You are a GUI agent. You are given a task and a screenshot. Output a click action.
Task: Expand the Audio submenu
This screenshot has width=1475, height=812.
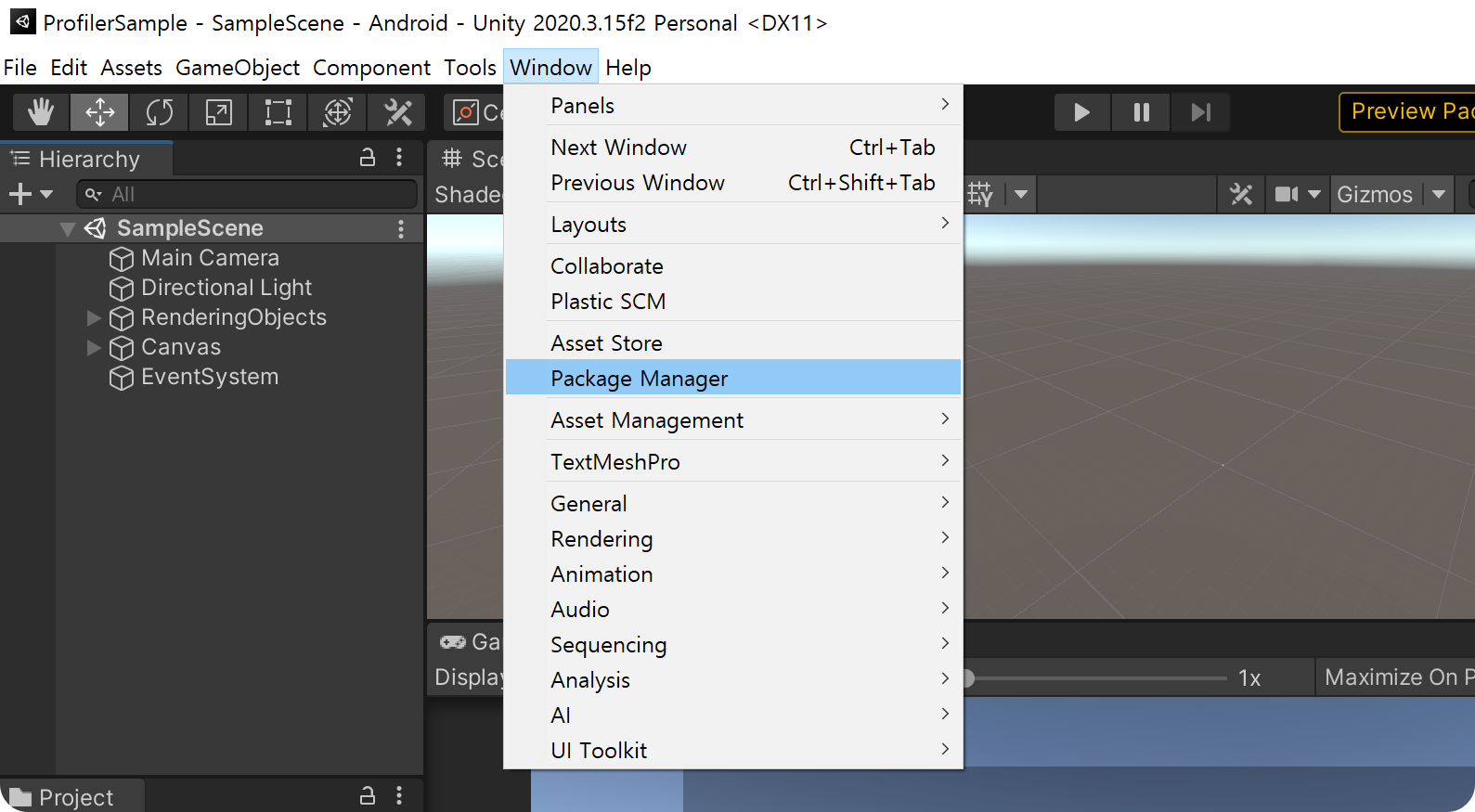click(x=733, y=610)
